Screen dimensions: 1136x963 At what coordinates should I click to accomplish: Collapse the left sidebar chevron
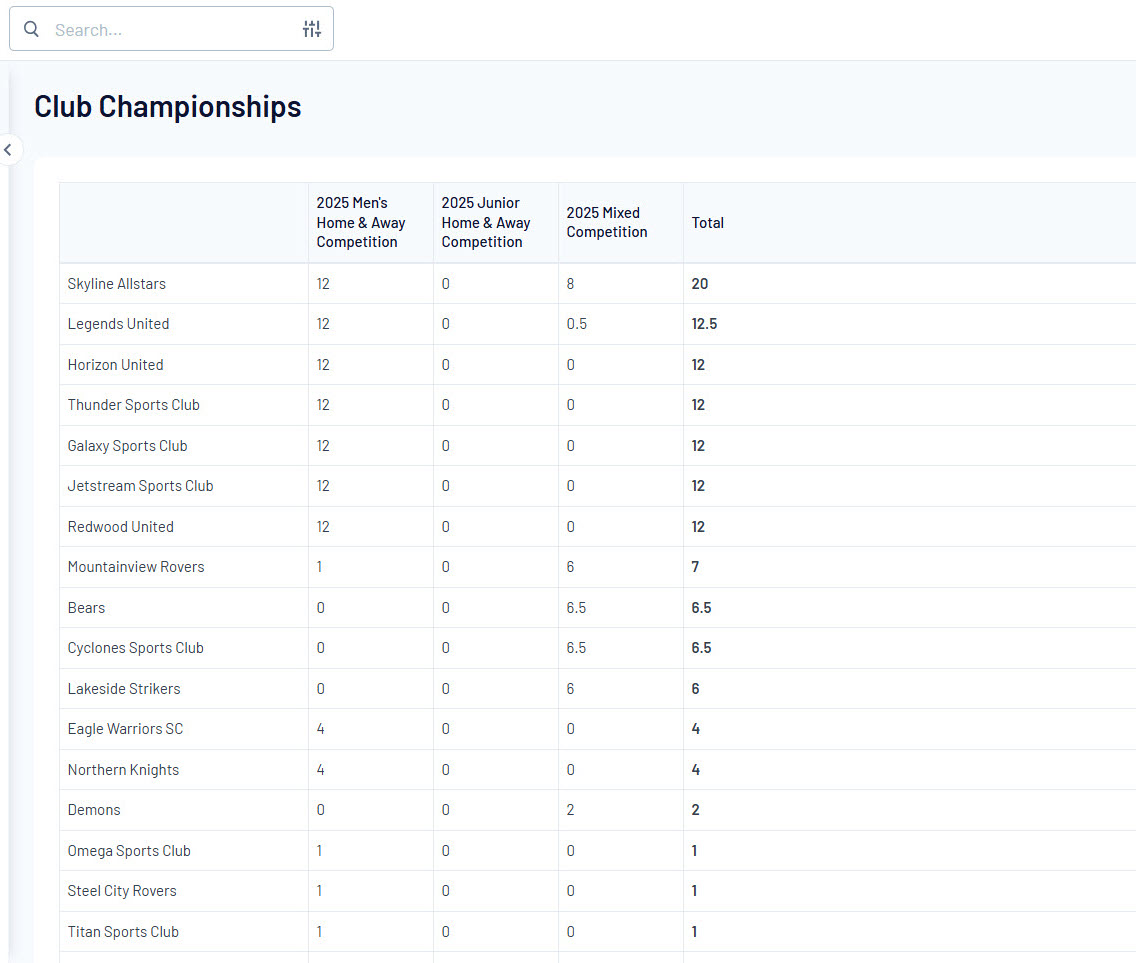pyautogui.click(x=8, y=150)
